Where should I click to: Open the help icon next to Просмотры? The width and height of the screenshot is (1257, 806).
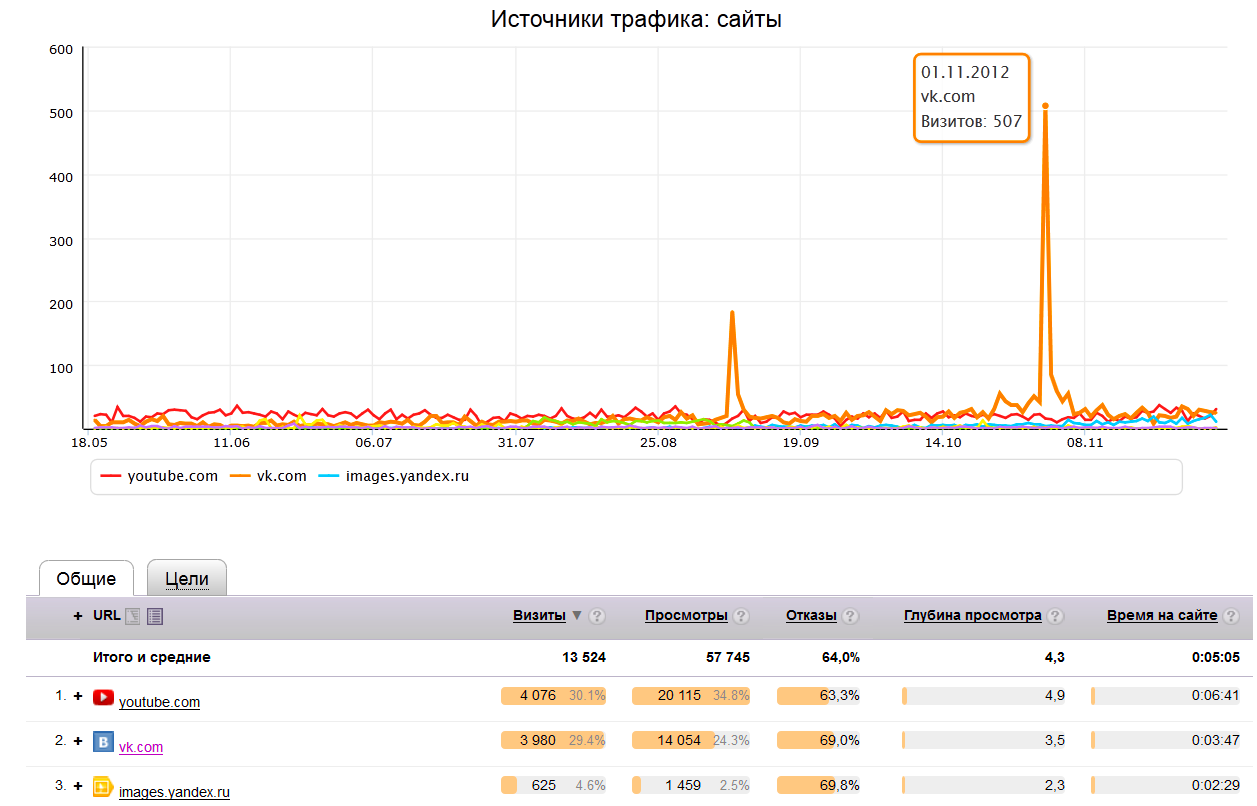[x=741, y=616]
